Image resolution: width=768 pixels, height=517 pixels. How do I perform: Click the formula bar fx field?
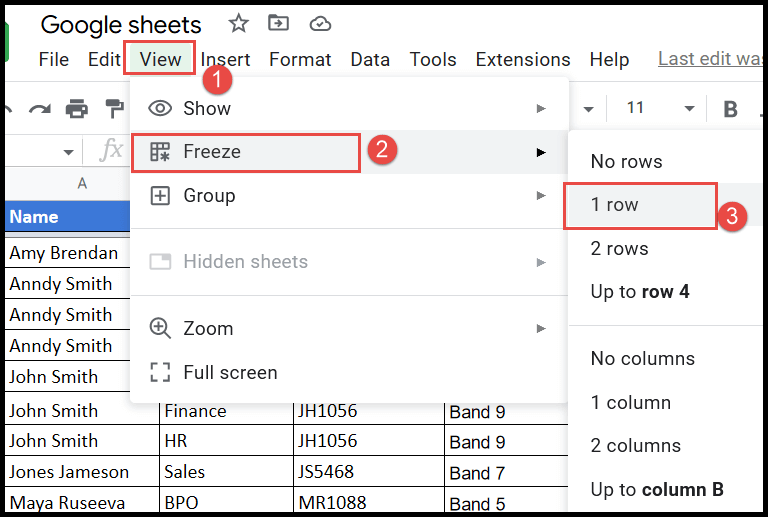[x=111, y=150]
